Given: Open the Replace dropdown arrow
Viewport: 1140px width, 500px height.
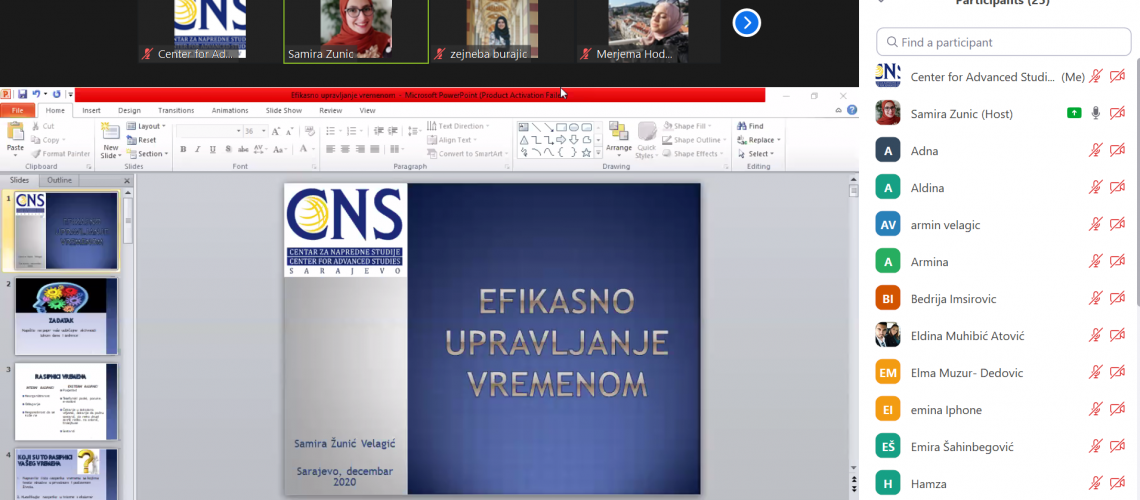Looking at the screenshot, I should click(x=779, y=140).
